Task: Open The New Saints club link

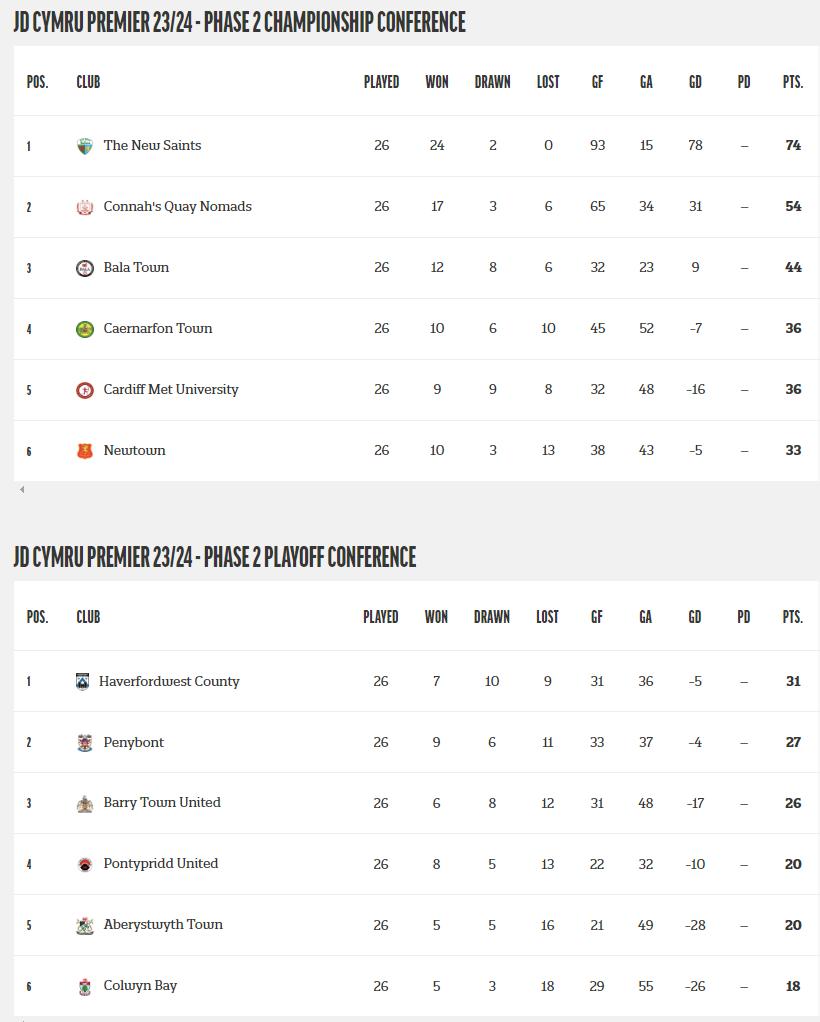Action: 152,146
